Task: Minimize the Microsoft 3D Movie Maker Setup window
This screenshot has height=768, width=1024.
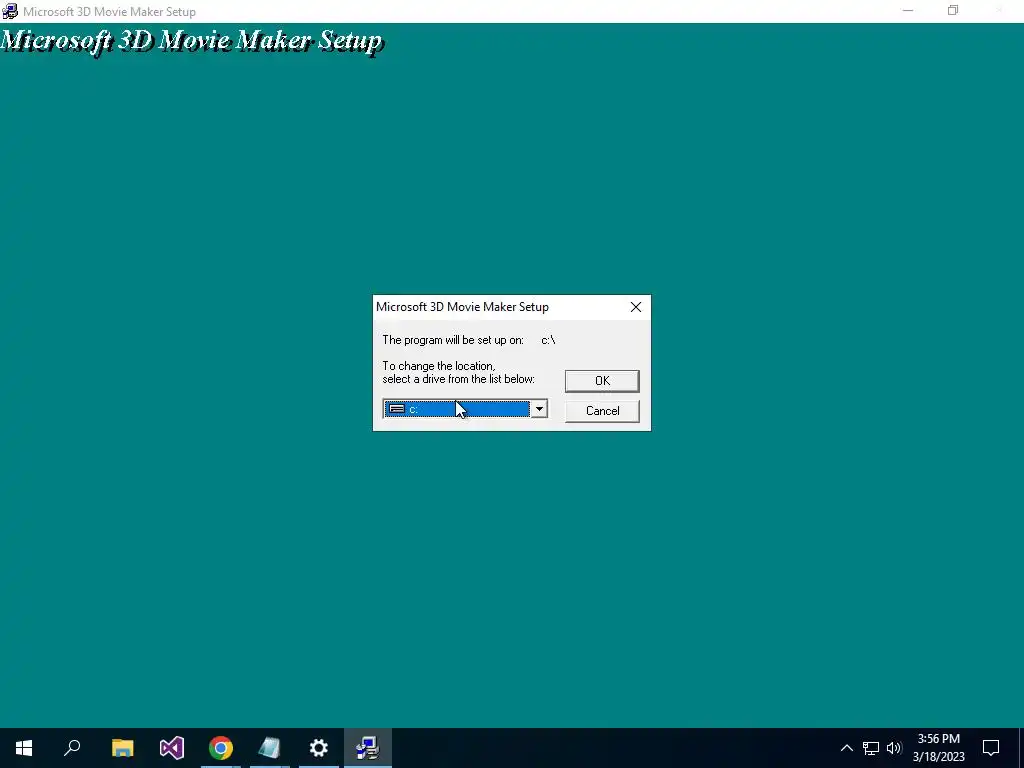Action: [908, 10]
